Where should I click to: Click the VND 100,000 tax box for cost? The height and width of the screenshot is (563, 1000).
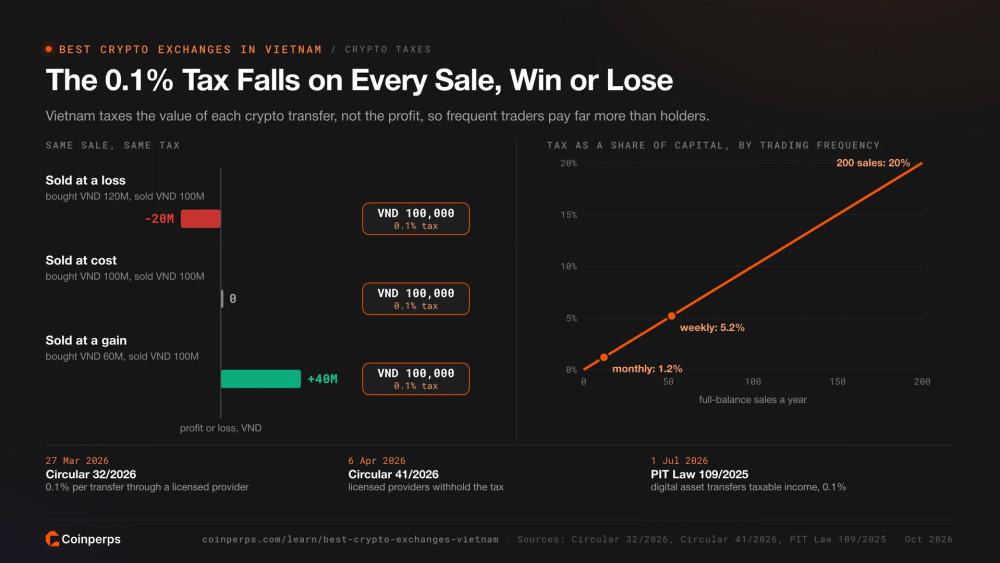point(416,298)
